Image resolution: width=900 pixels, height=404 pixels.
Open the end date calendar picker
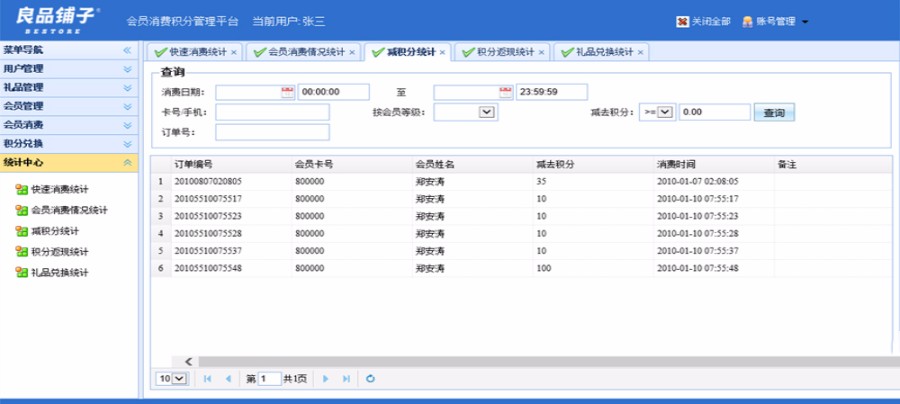pos(506,92)
